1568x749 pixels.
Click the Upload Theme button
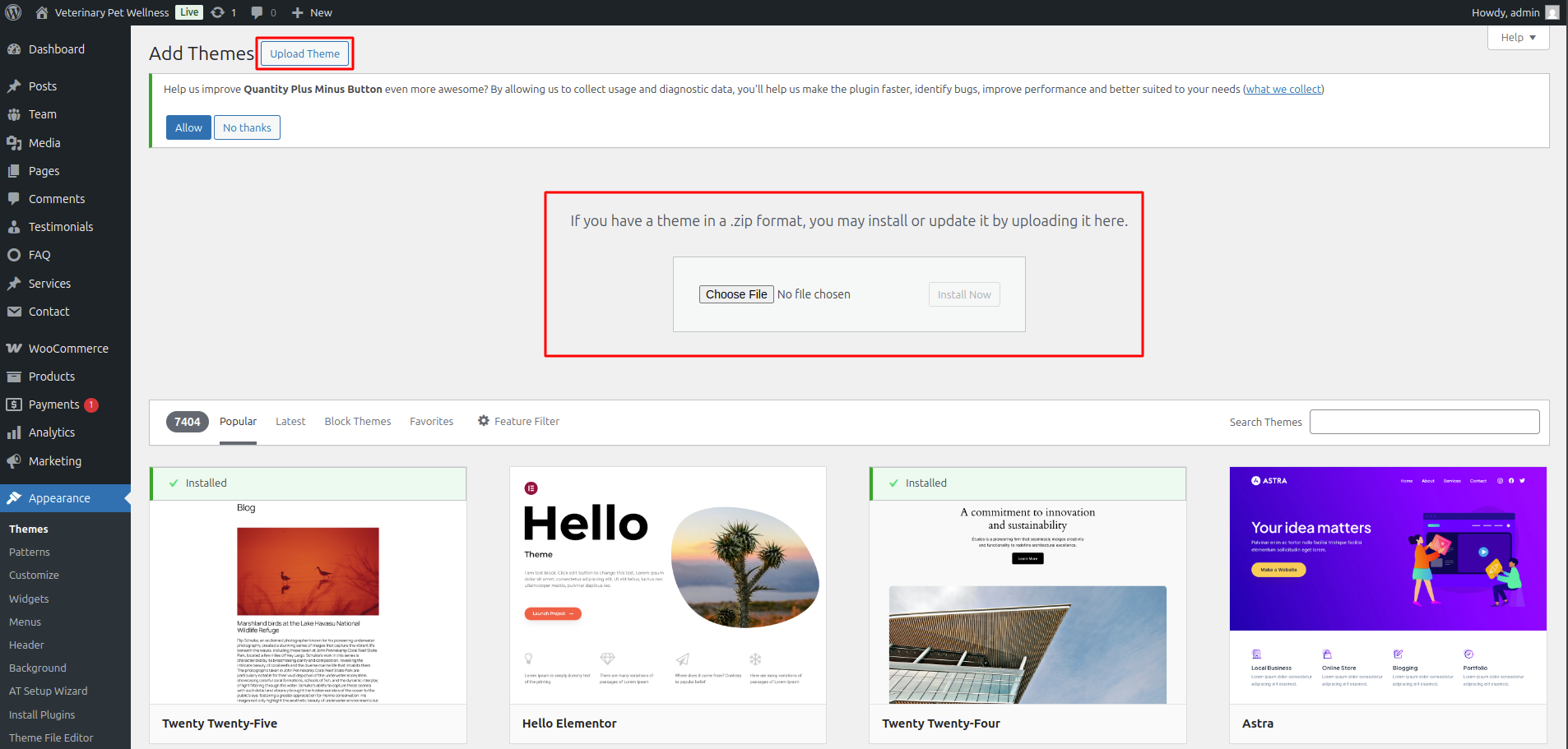tap(304, 54)
